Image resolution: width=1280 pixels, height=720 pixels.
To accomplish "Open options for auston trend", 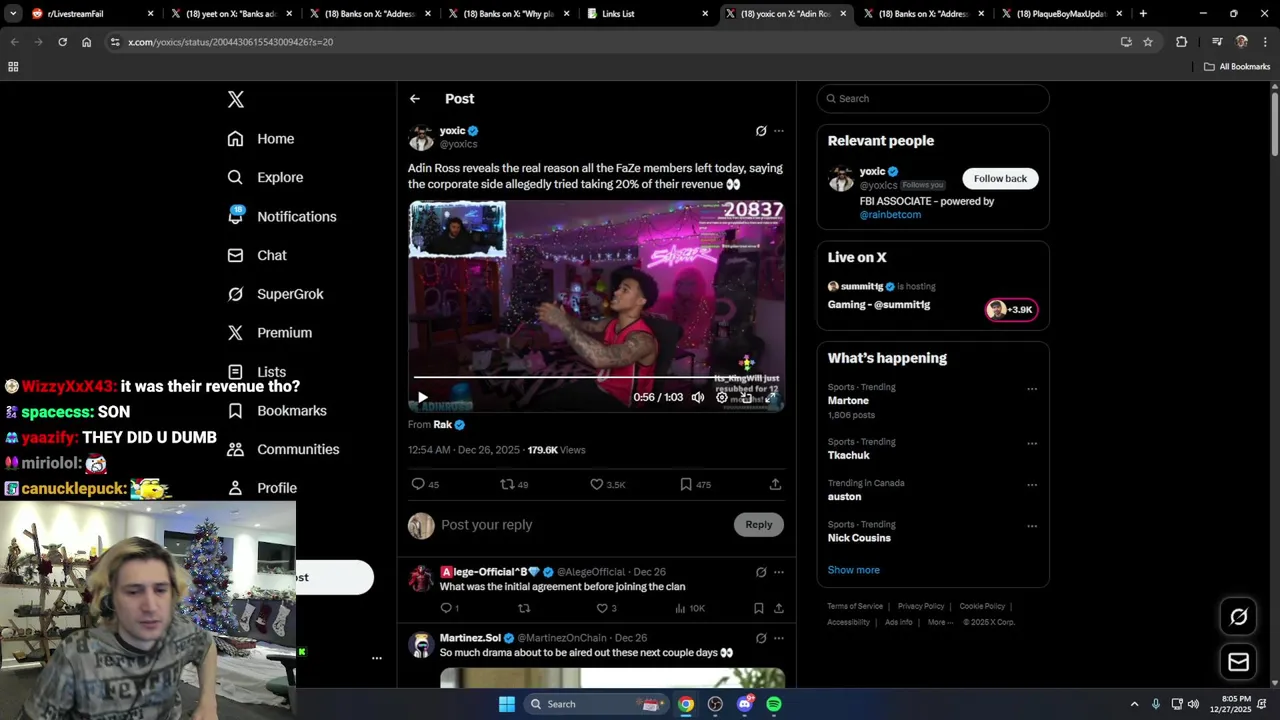I will 1032,485.
